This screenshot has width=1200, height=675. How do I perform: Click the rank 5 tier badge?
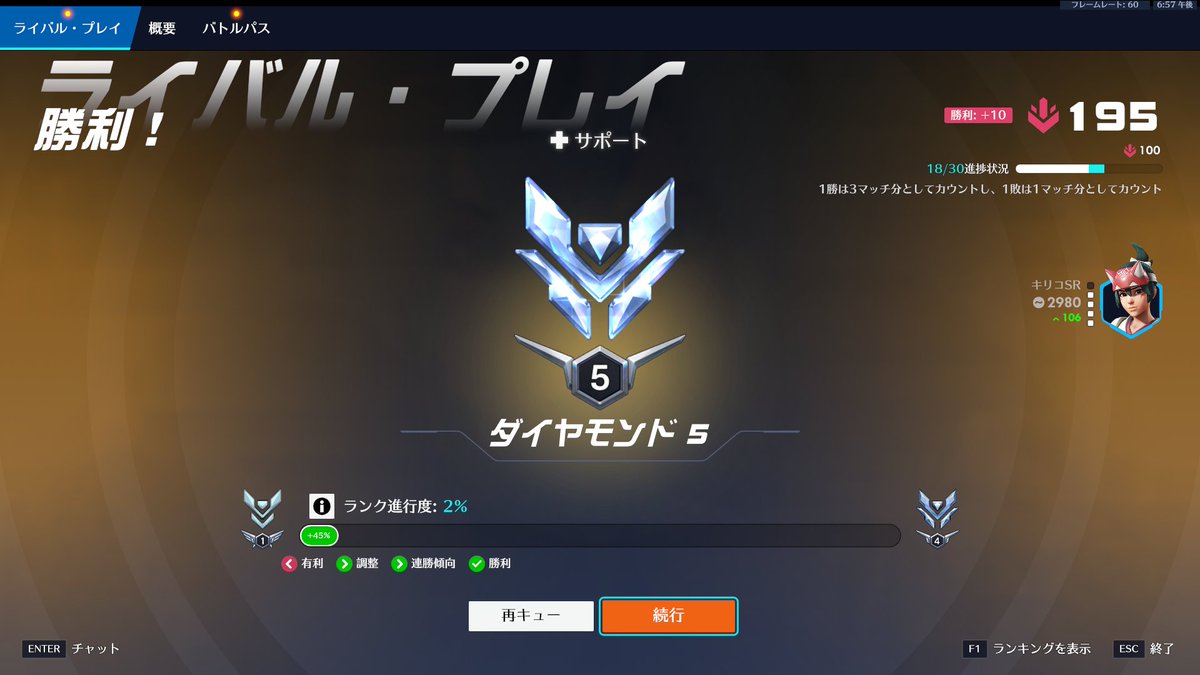coord(600,377)
